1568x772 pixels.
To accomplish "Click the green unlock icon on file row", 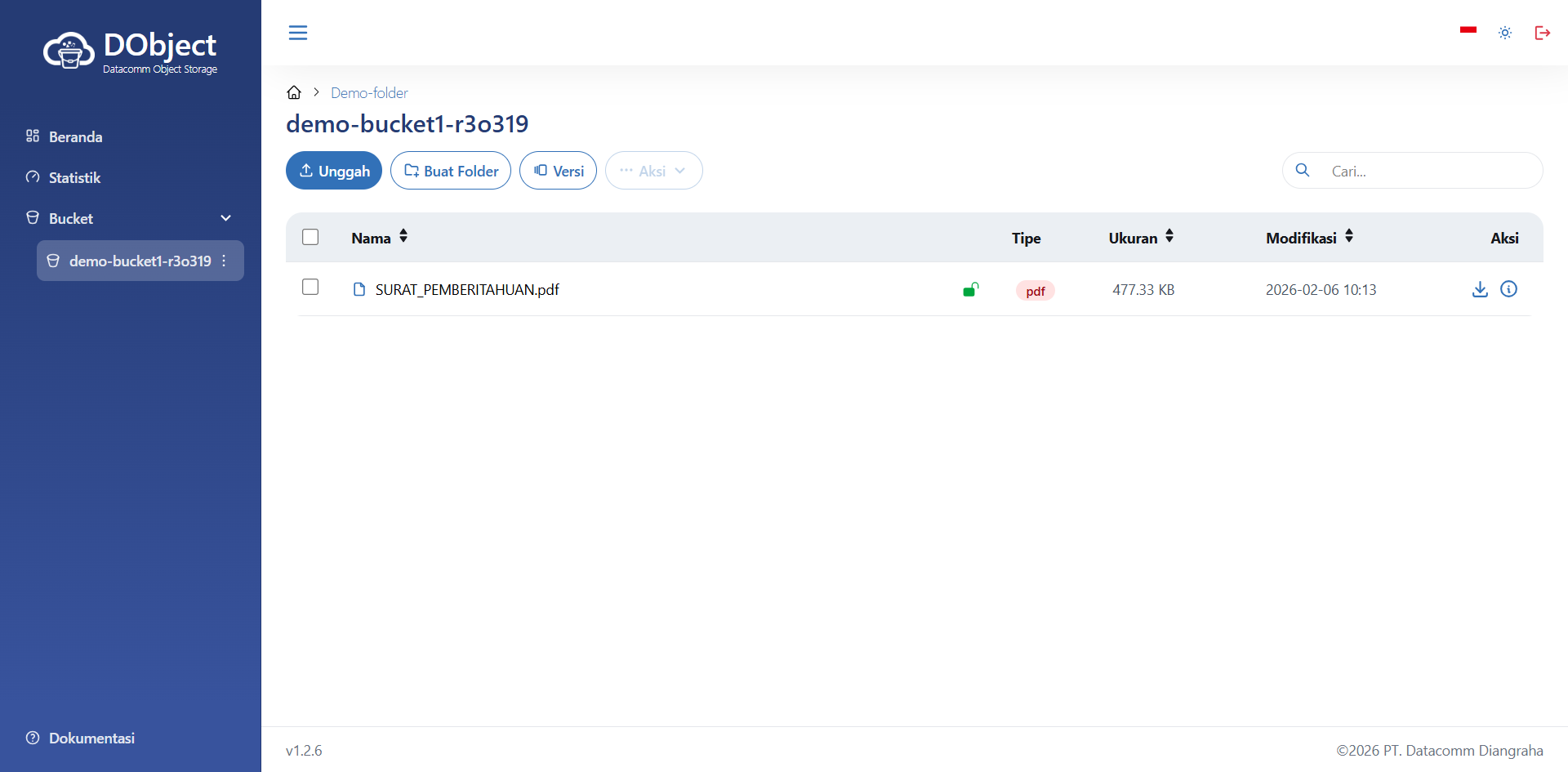I will pyautogui.click(x=970, y=289).
